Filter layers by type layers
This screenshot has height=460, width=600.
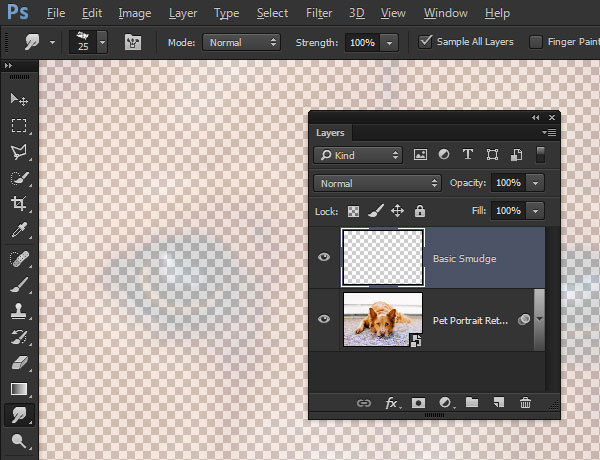468,155
